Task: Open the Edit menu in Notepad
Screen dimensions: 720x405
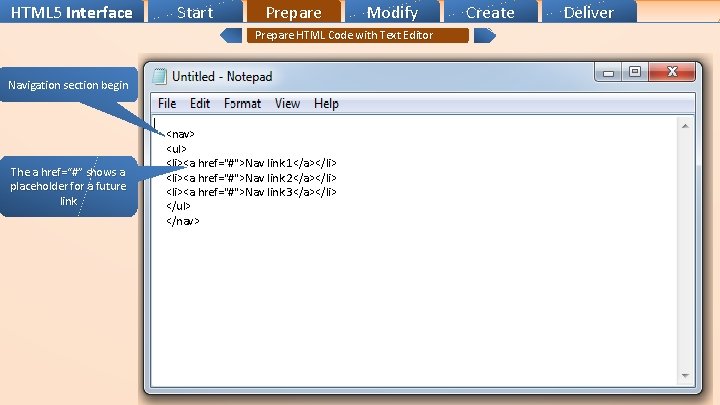Action: point(200,104)
